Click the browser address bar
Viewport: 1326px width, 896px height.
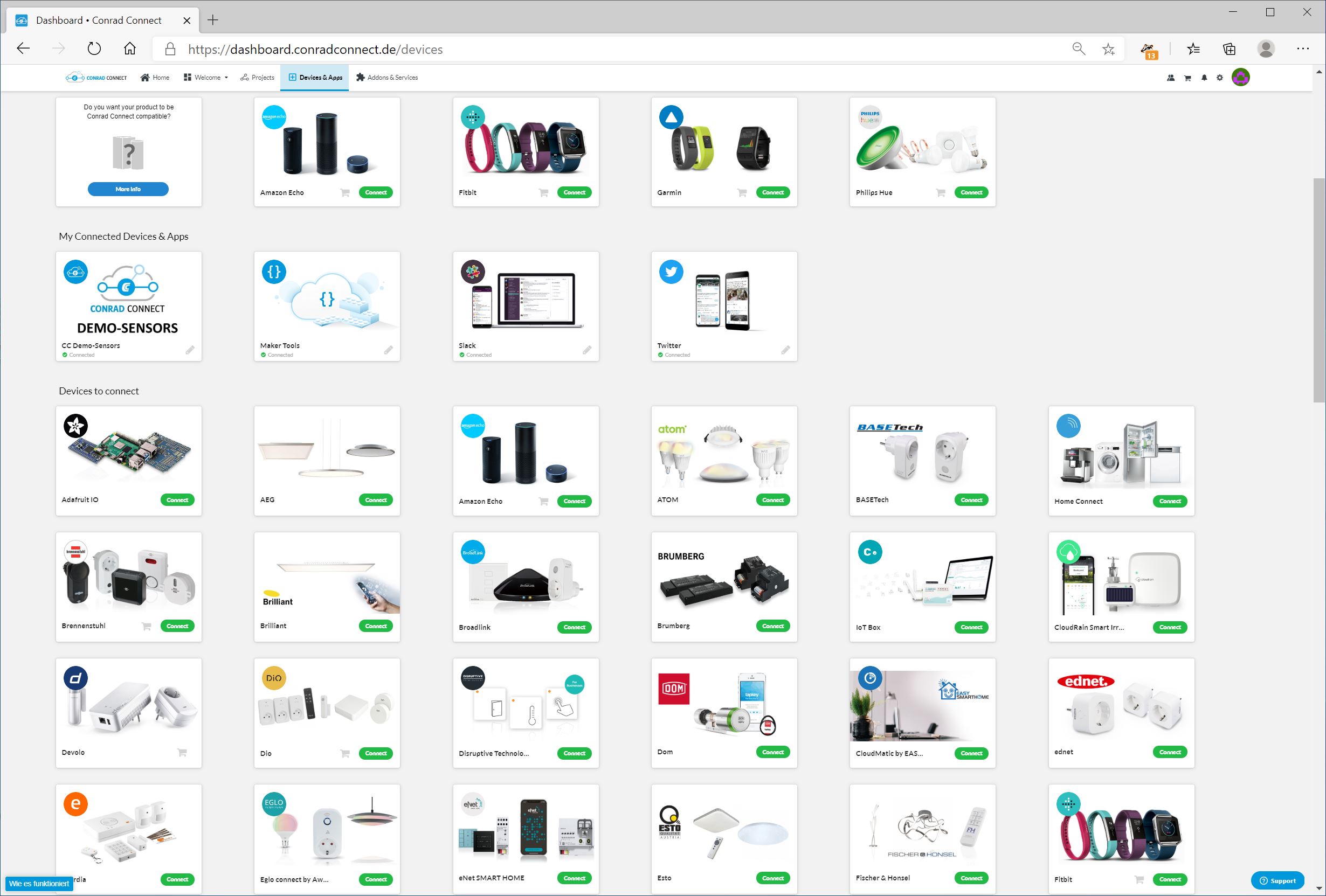point(571,50)
